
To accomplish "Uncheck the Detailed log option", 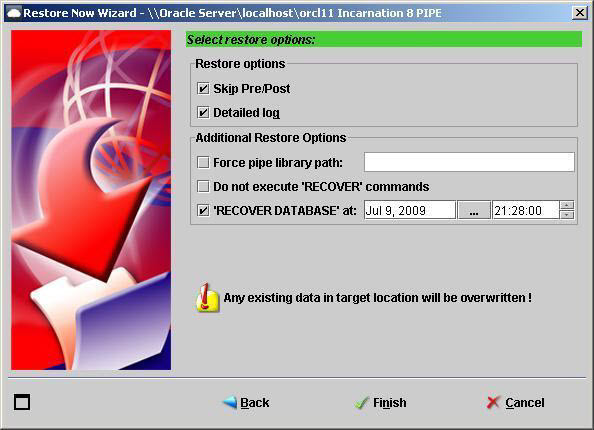I will click(x=203, y=113).
